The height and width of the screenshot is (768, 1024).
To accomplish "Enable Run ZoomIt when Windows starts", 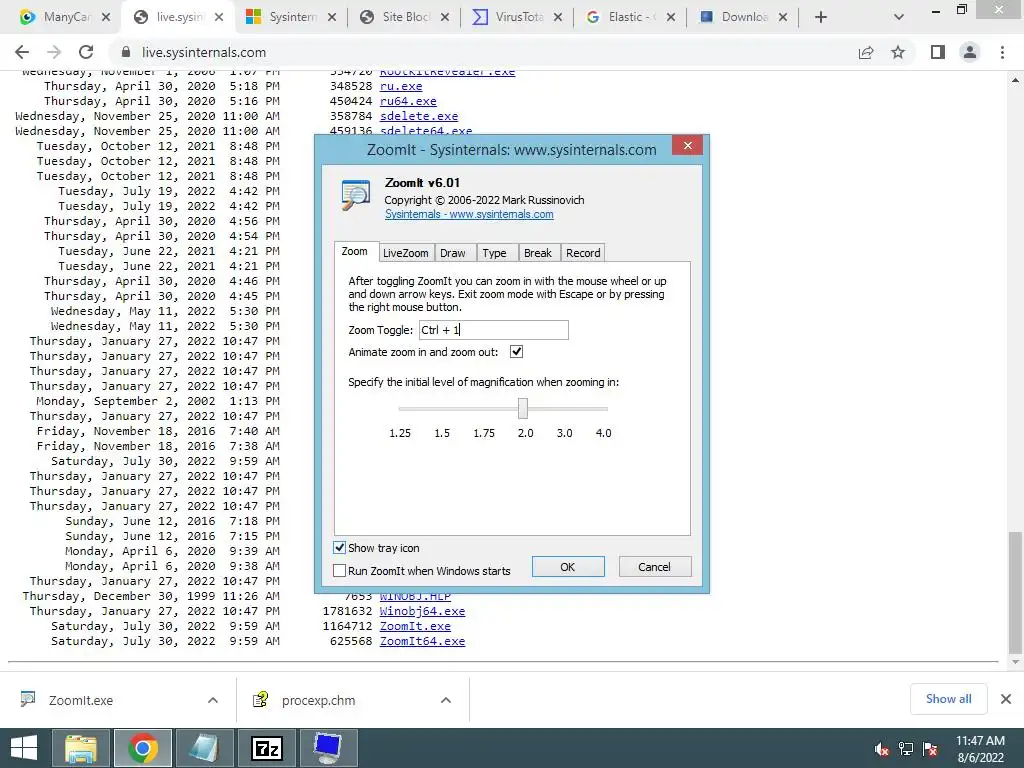I will [x=340, y=570].
